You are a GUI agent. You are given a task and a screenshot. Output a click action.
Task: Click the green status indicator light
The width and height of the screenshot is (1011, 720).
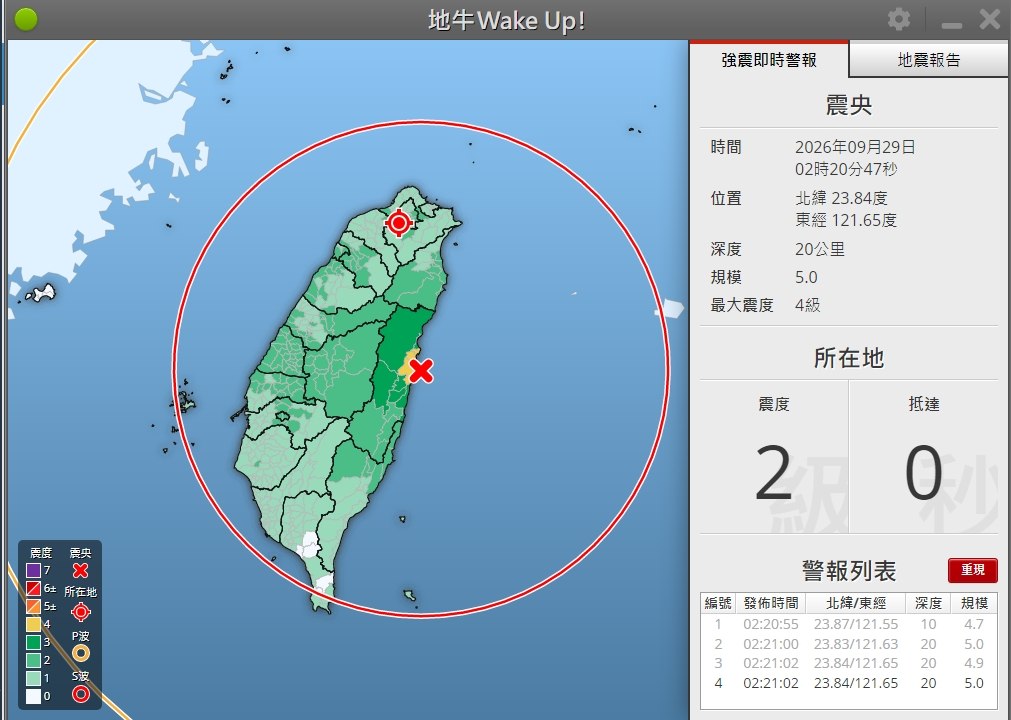[26, 19]
